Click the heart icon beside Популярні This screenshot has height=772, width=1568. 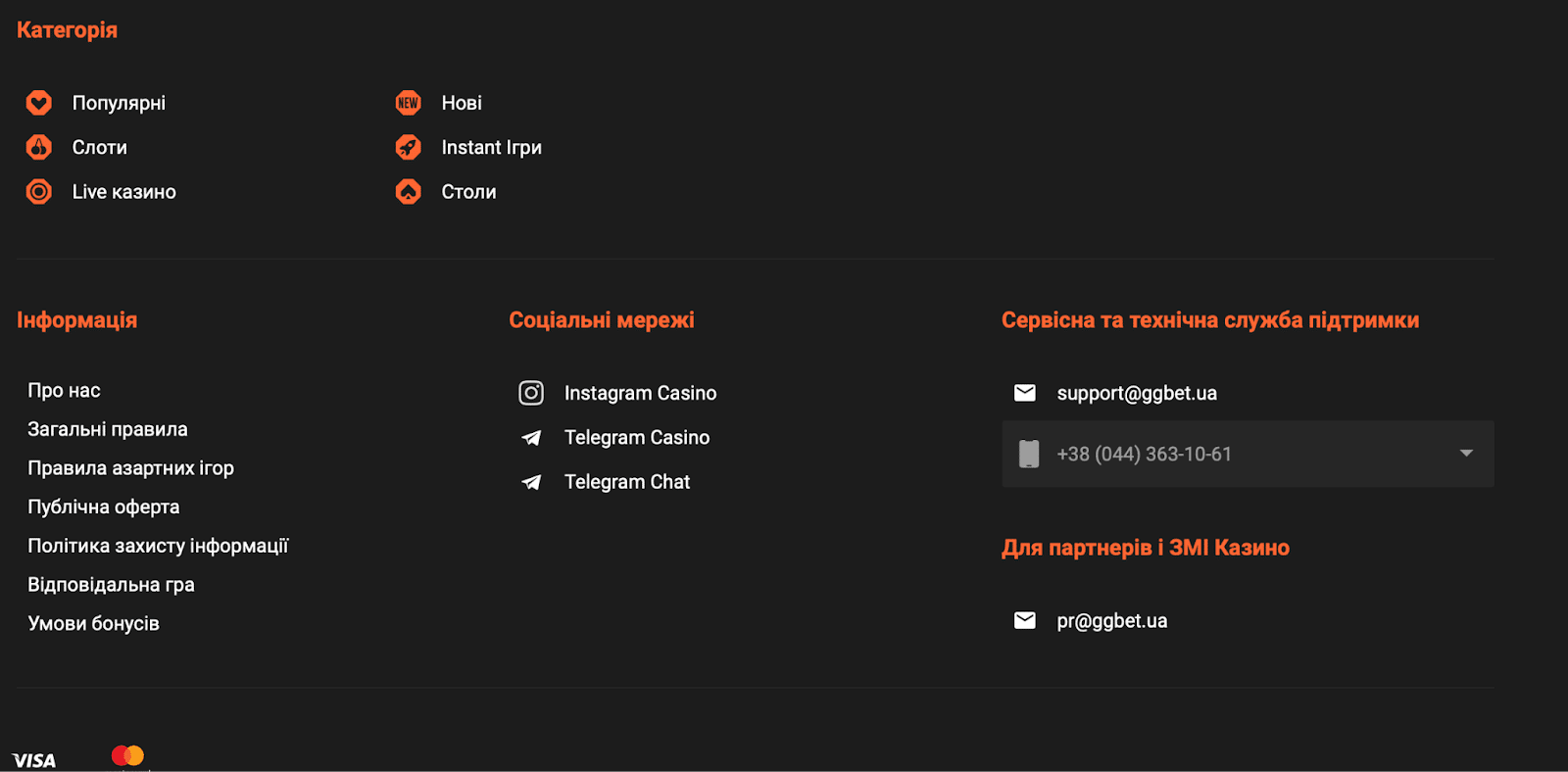pos(39,103)
